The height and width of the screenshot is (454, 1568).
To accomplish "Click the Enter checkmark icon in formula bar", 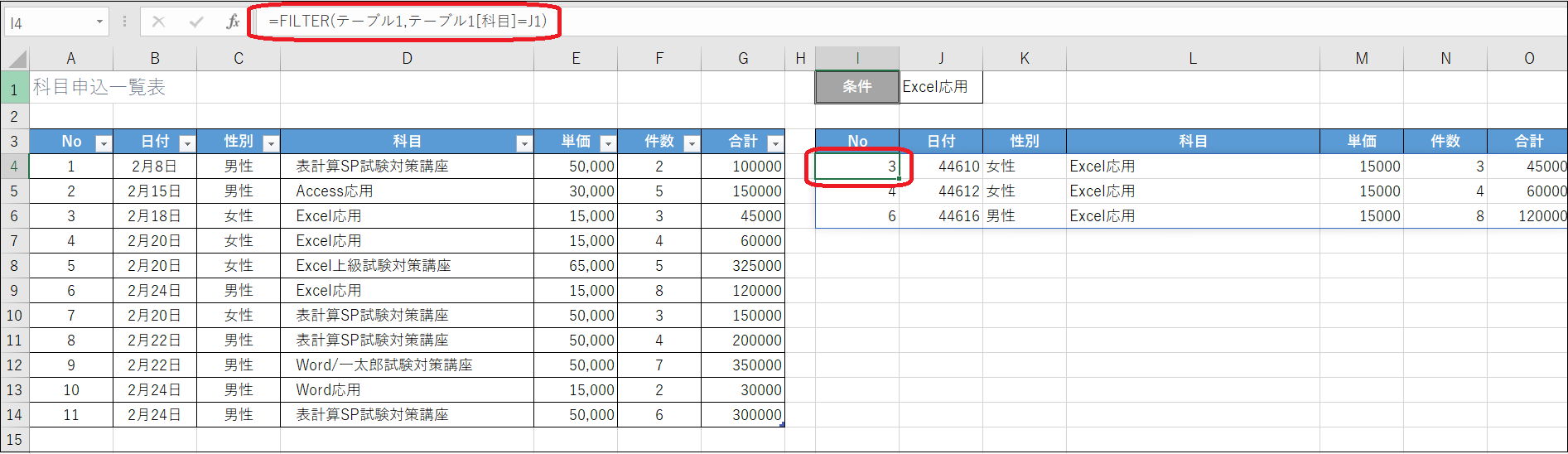I will 196,22.
